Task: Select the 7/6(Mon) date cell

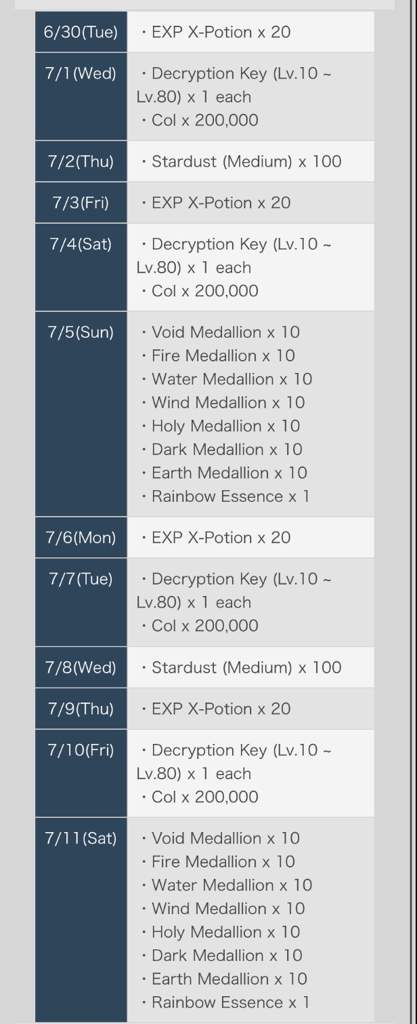Action: tap(81, 537)
